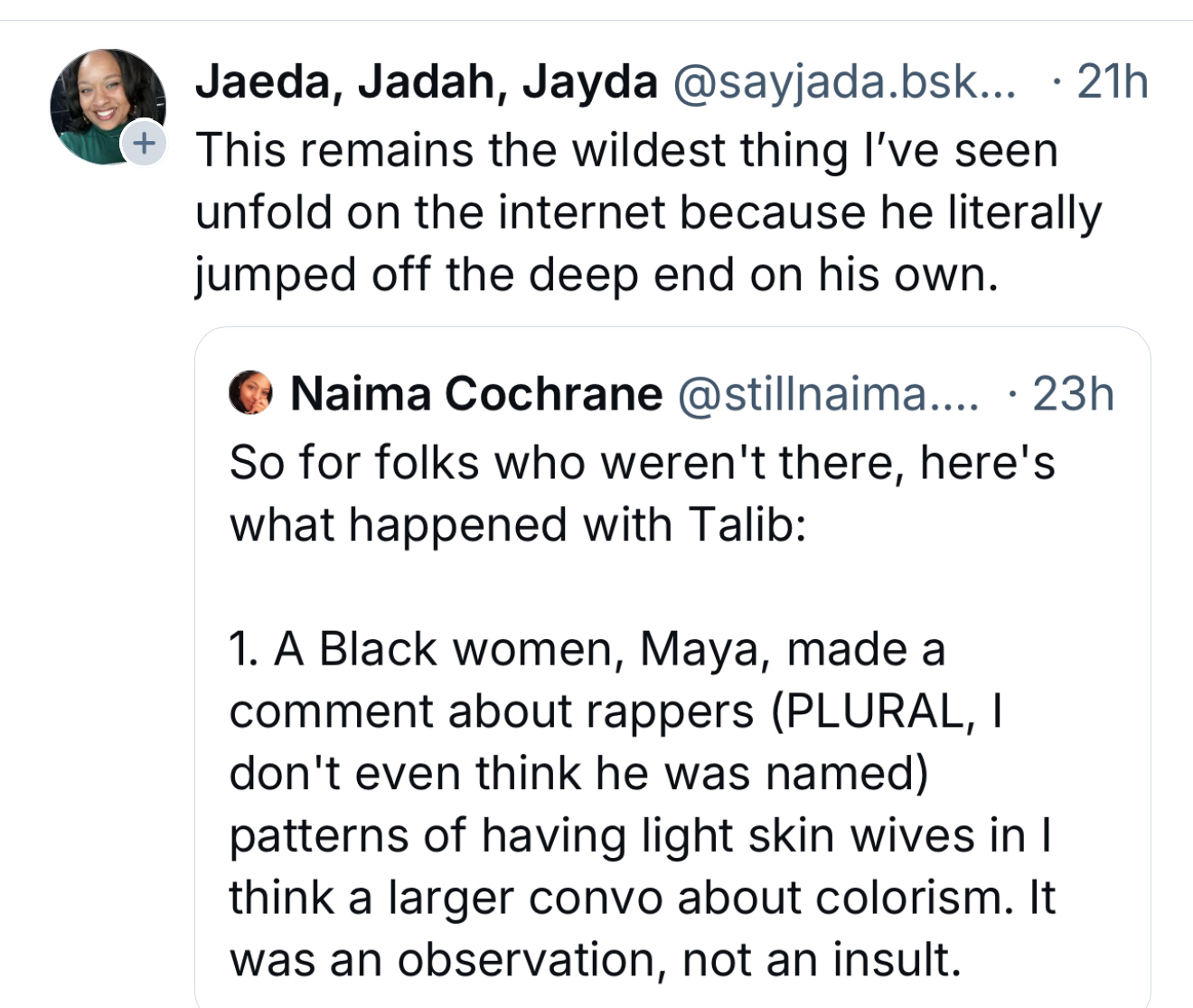Click "what happened with Talib:" line
1193x1008 pixels.
(518, 524)
